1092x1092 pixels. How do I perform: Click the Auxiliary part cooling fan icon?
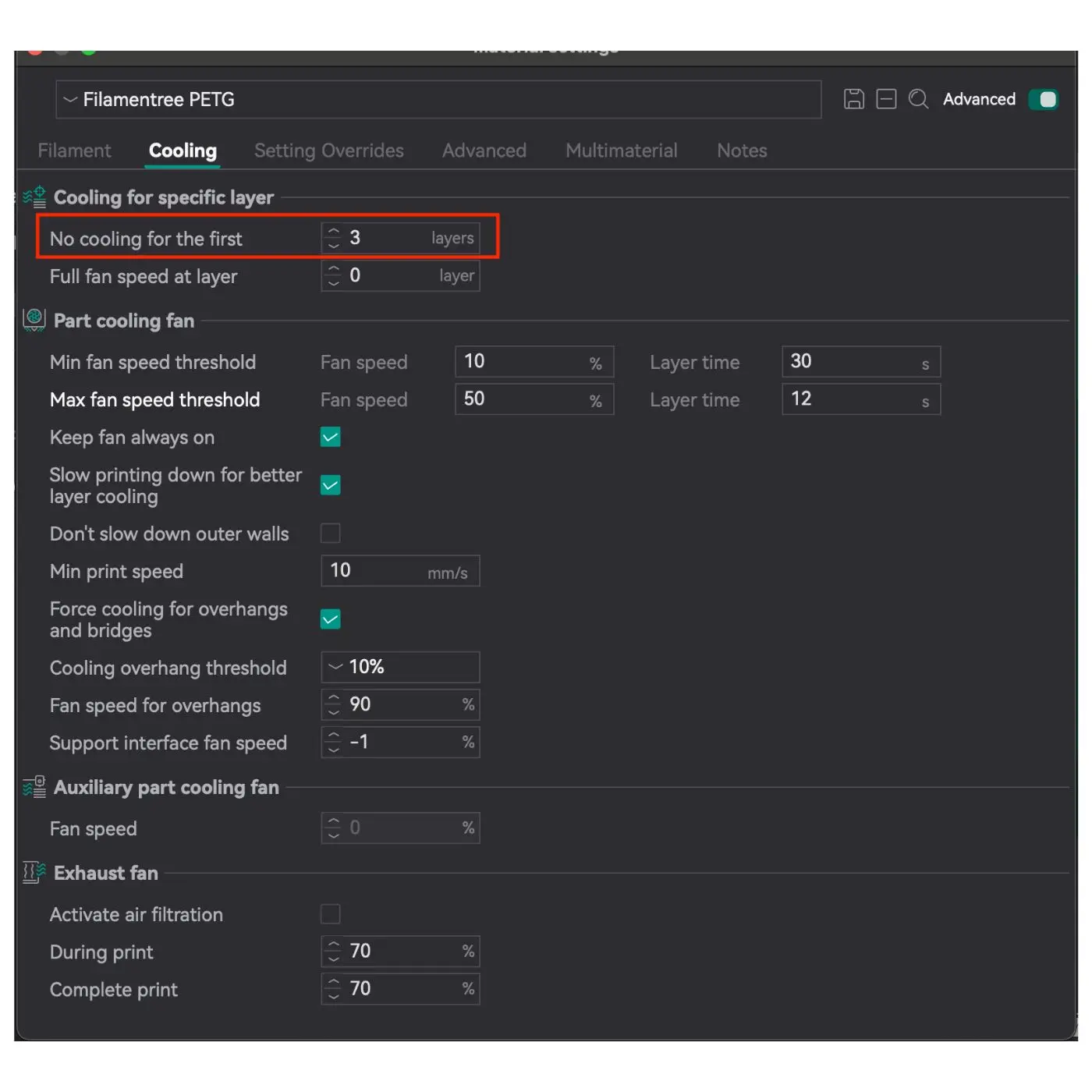34,787
